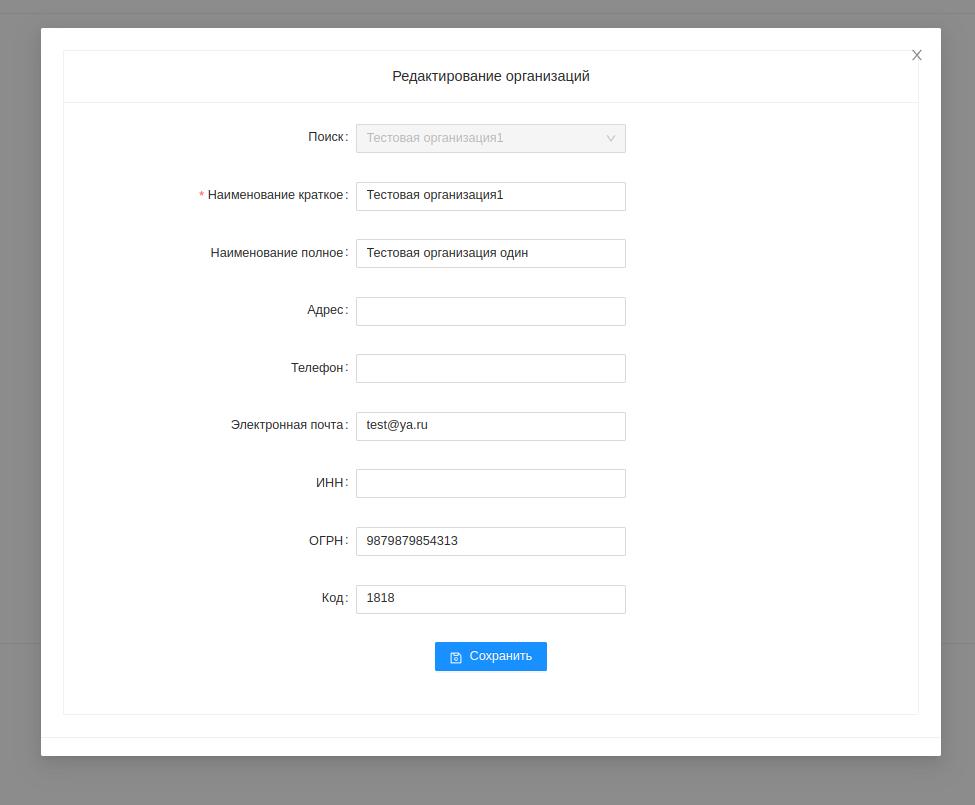Click the ОГРН label
Screen dimensions: 975x805
pos(327,541)
